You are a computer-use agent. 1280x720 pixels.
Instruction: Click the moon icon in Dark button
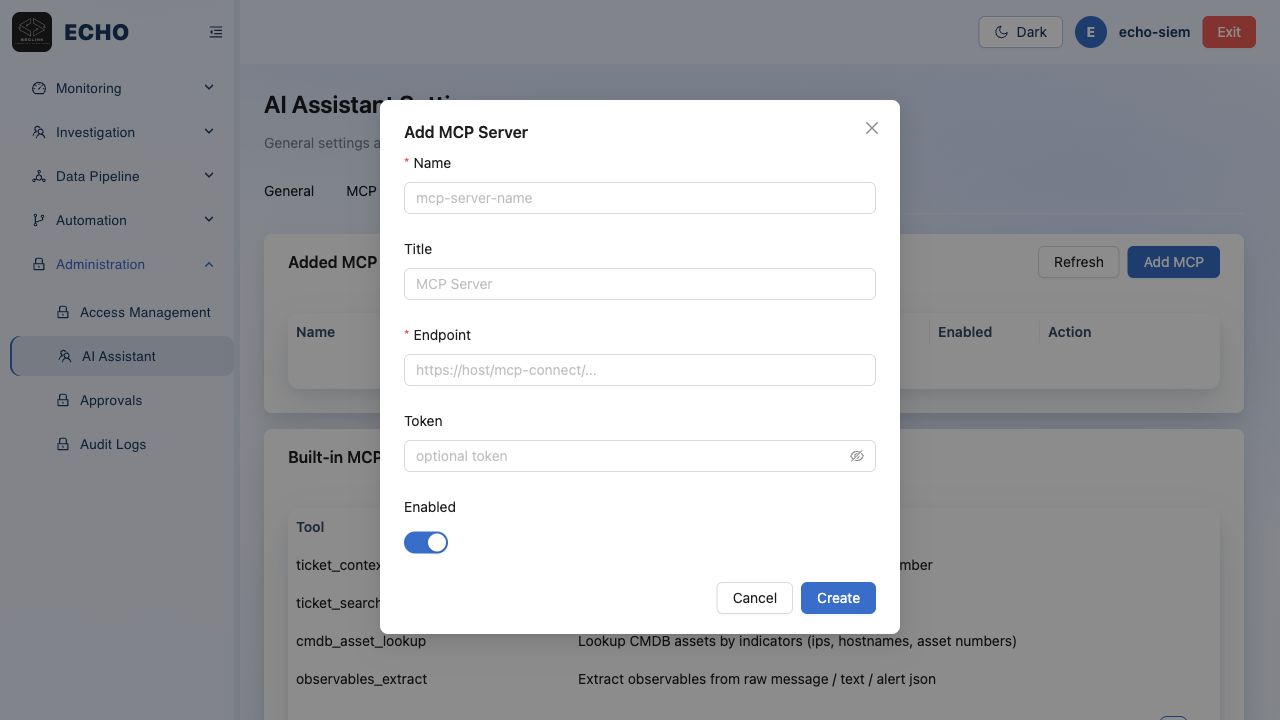1001,32
